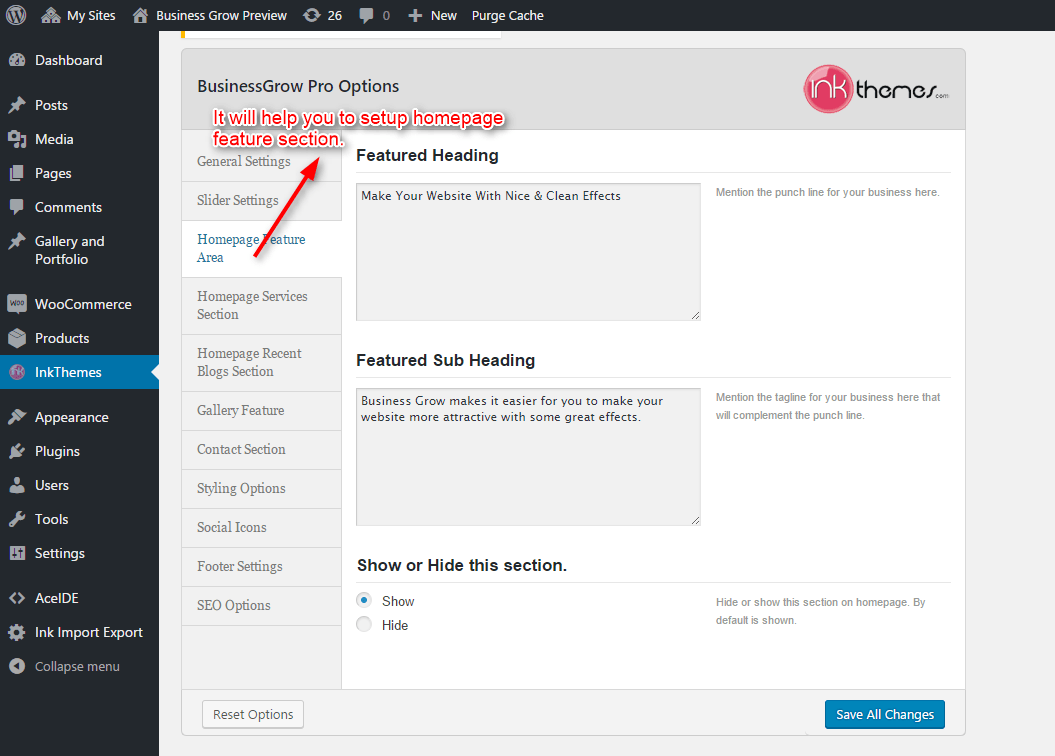
Task: Open Homepage Services Section tab
Action: [x=262, y=305]
